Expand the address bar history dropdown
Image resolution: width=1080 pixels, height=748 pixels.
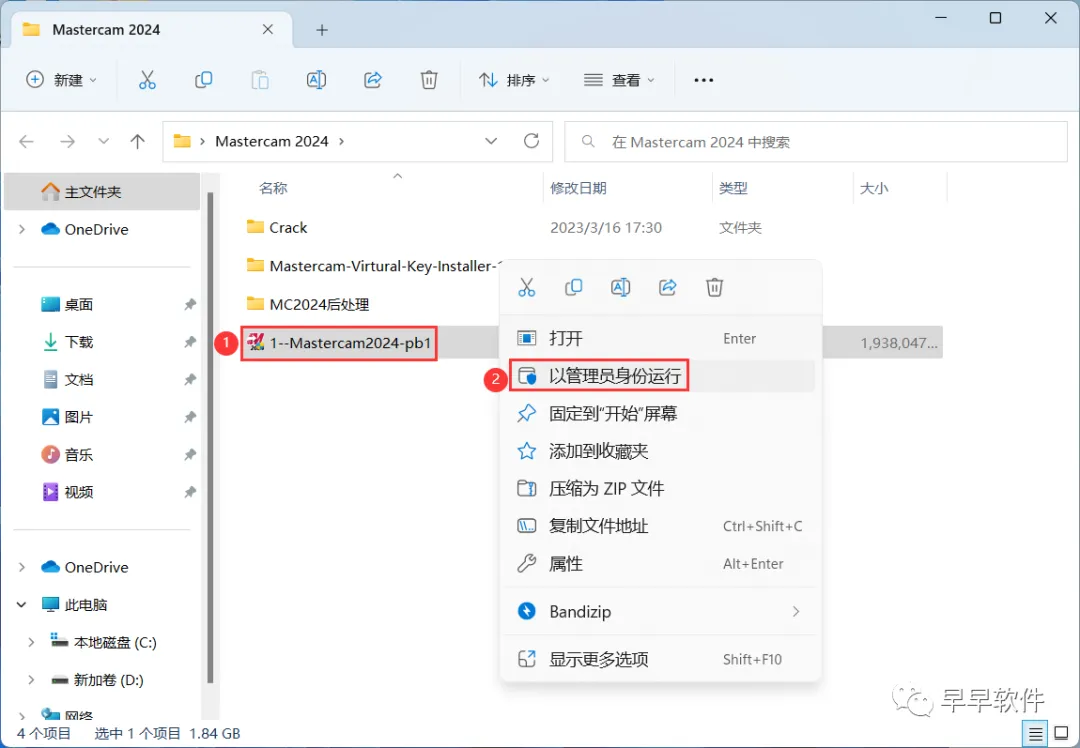pyautogui.click(x=491, y=141)
